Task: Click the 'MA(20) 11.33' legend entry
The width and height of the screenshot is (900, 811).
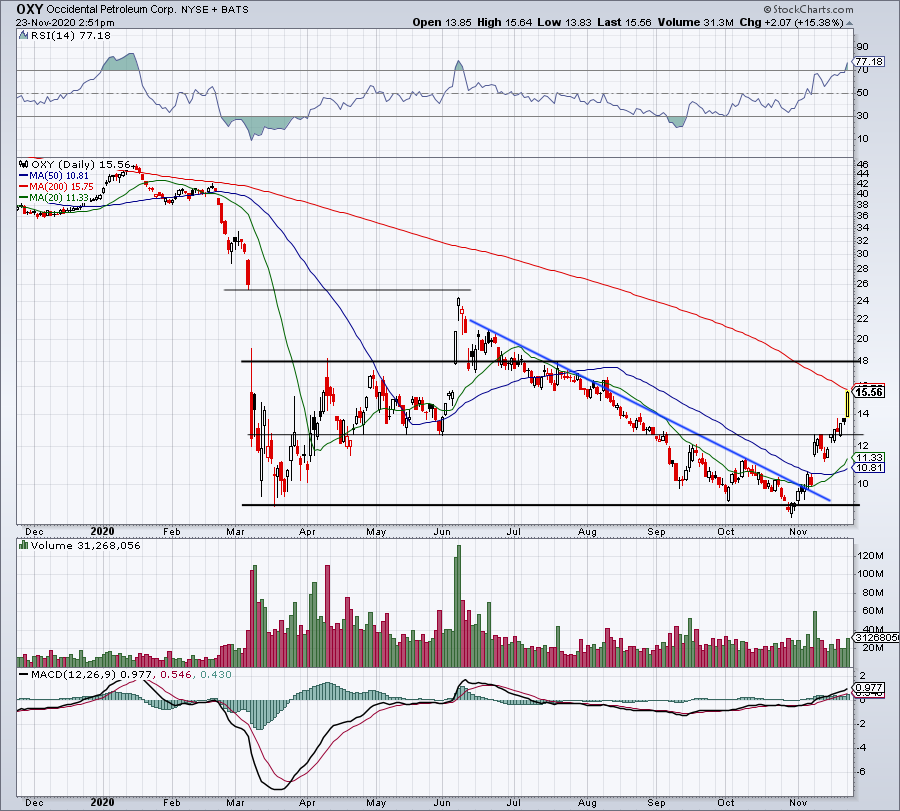Action: (x=59, y=197)
